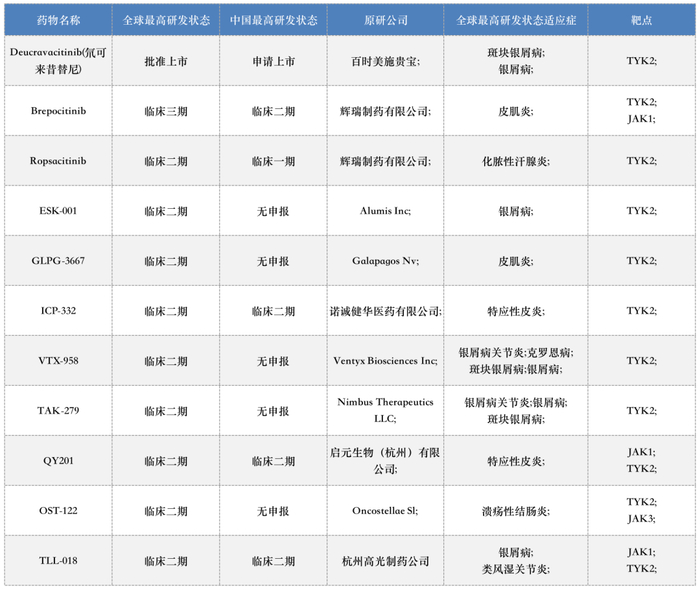This screenshot has width=700, height=590.
Task: Select the 申请上市 status cell
Action: click(x=273, y=61)
